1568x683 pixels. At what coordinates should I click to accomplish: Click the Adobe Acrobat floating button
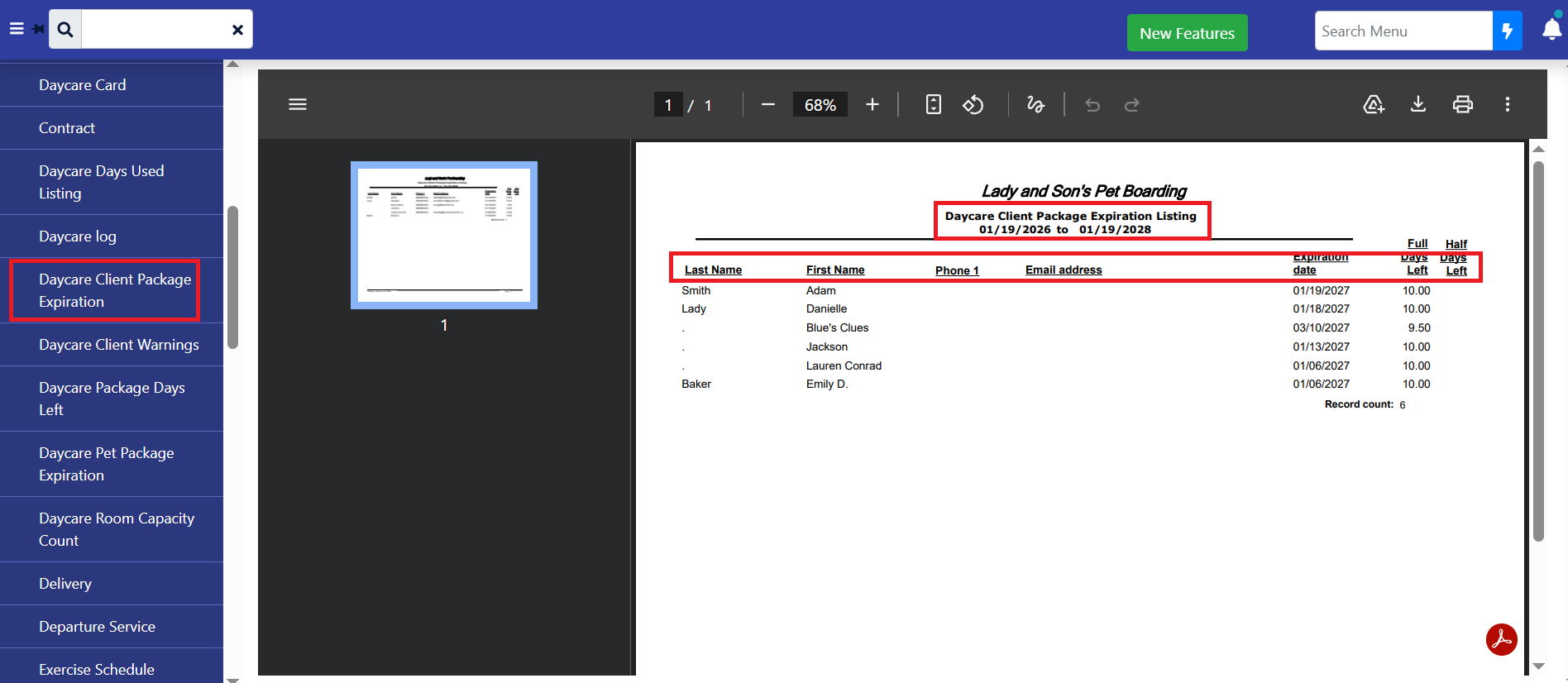point(1501,639)
